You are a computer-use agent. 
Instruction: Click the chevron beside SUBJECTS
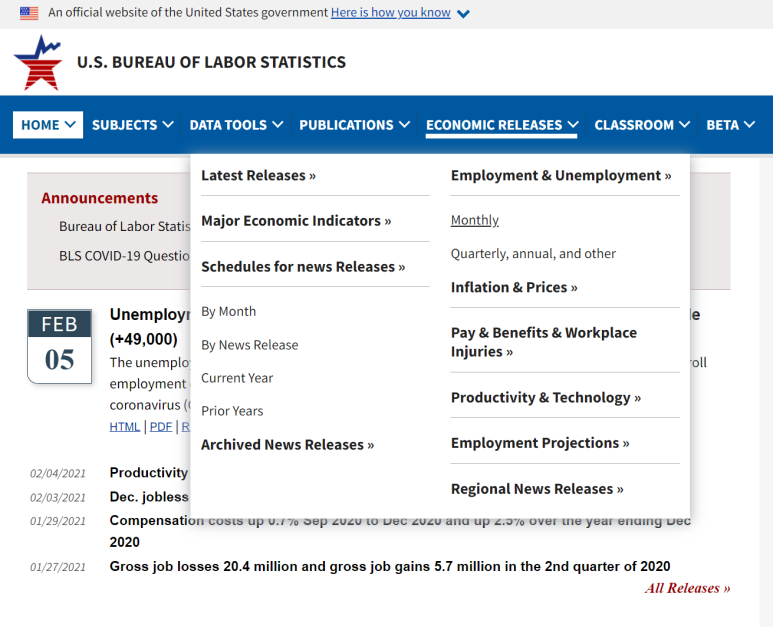pos(168,125)
